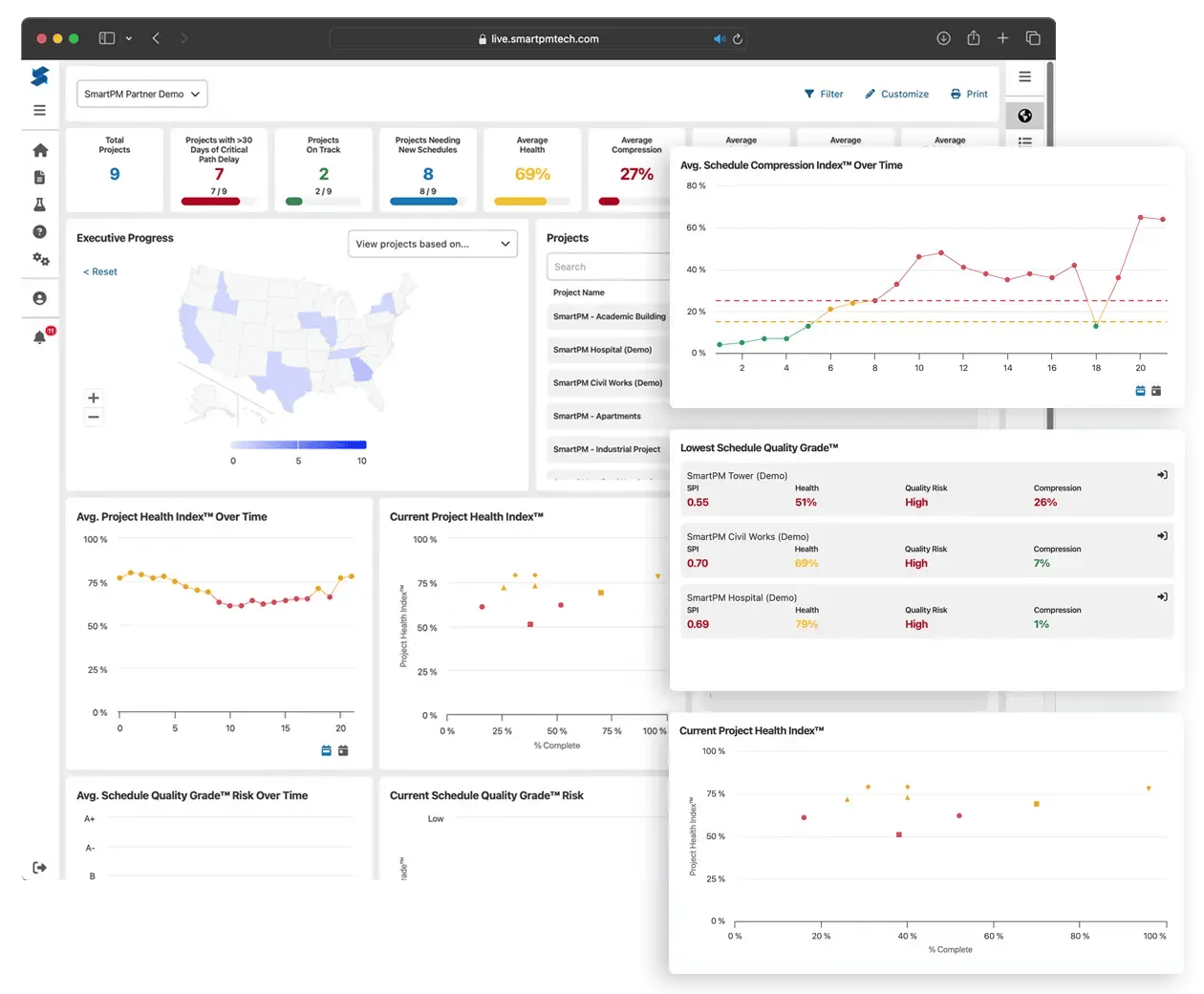Click the Filter funnel button
The height and width of the screenshot is (994, 1204).
pos(824,94)
